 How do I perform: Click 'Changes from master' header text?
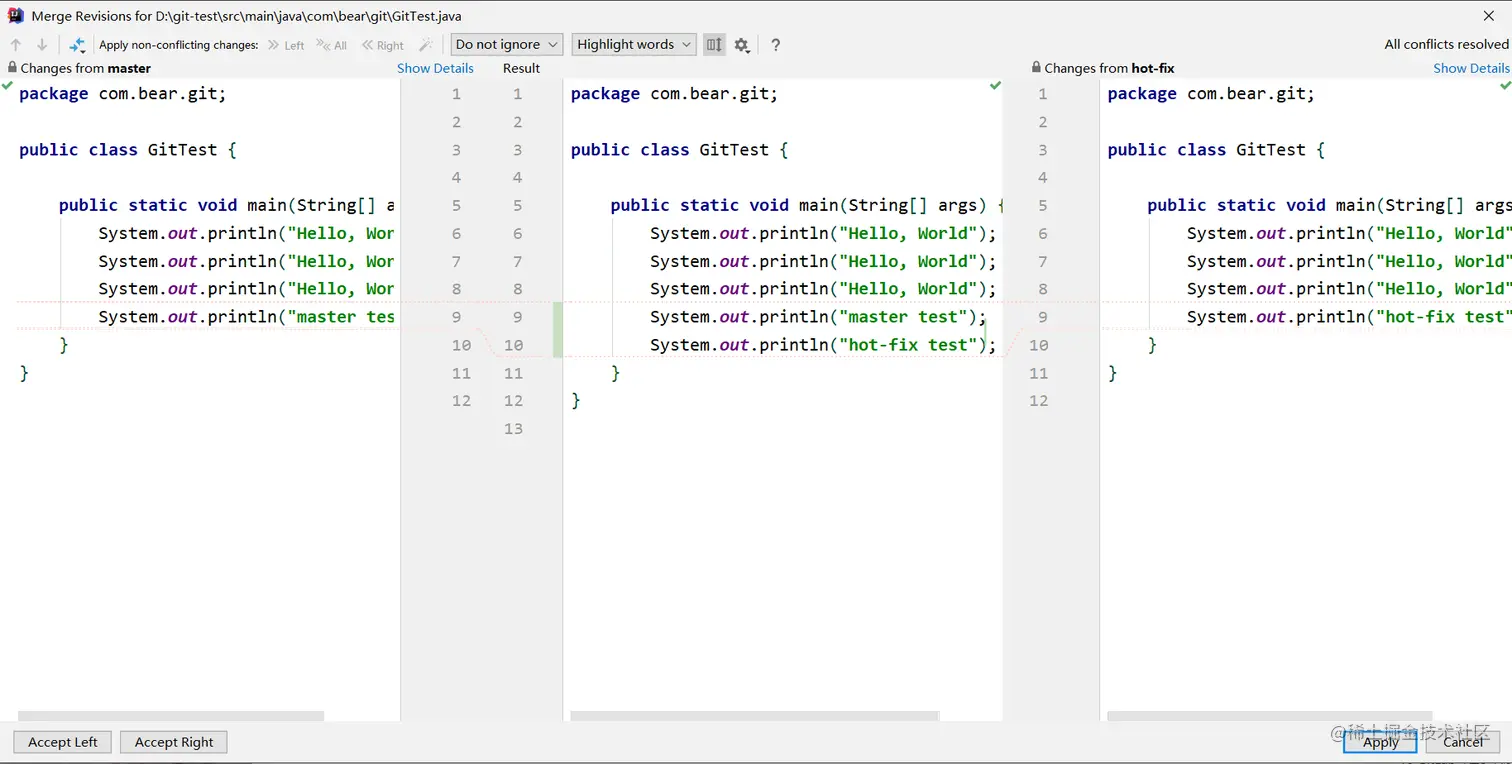[x=86, y=68]
